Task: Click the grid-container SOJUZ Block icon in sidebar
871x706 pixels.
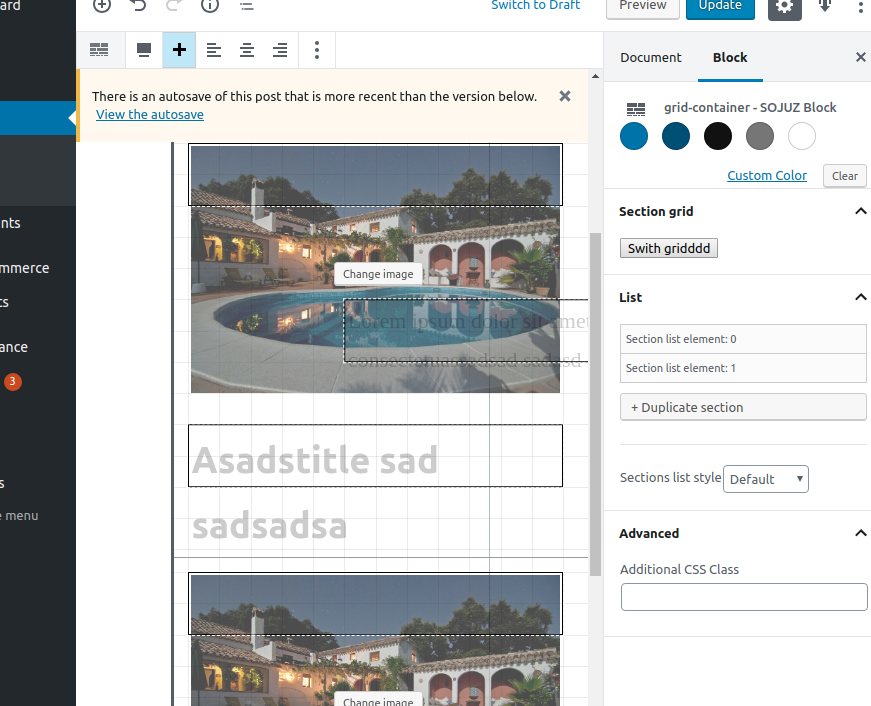Action: click(x=636, y=109)
